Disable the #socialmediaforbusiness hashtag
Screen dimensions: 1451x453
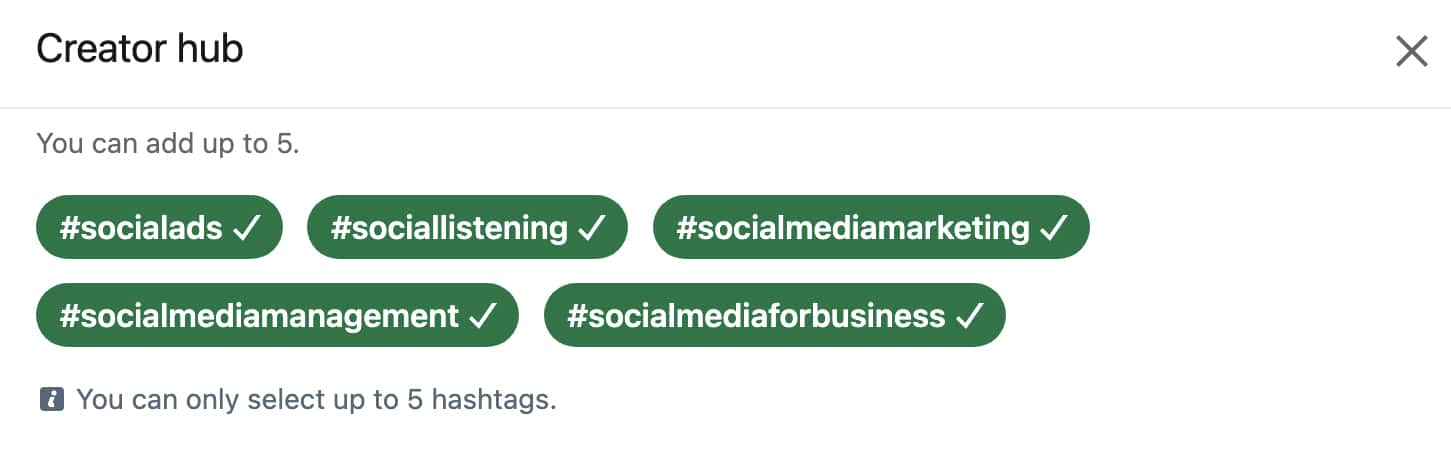click(774, 316)
